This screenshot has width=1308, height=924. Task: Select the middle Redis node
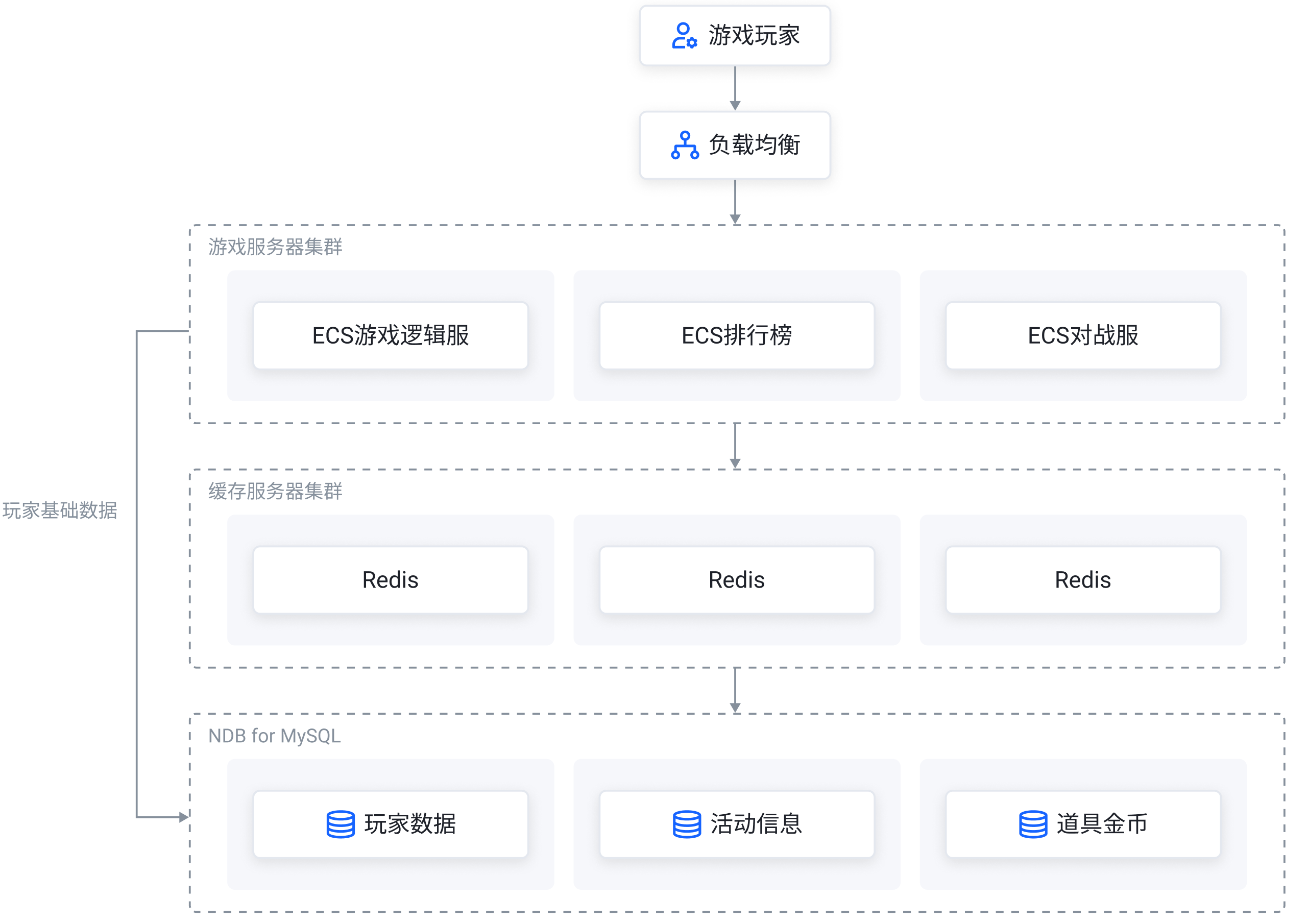tap(736, 580)
